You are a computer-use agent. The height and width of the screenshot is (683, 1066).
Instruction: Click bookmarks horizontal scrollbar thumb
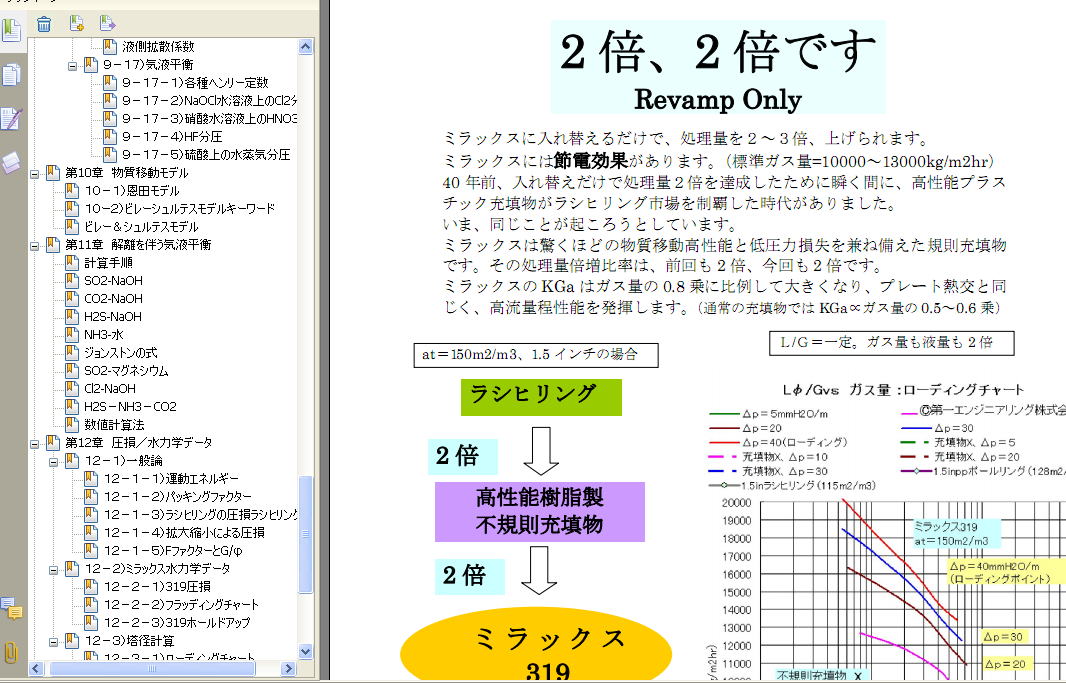152,669
